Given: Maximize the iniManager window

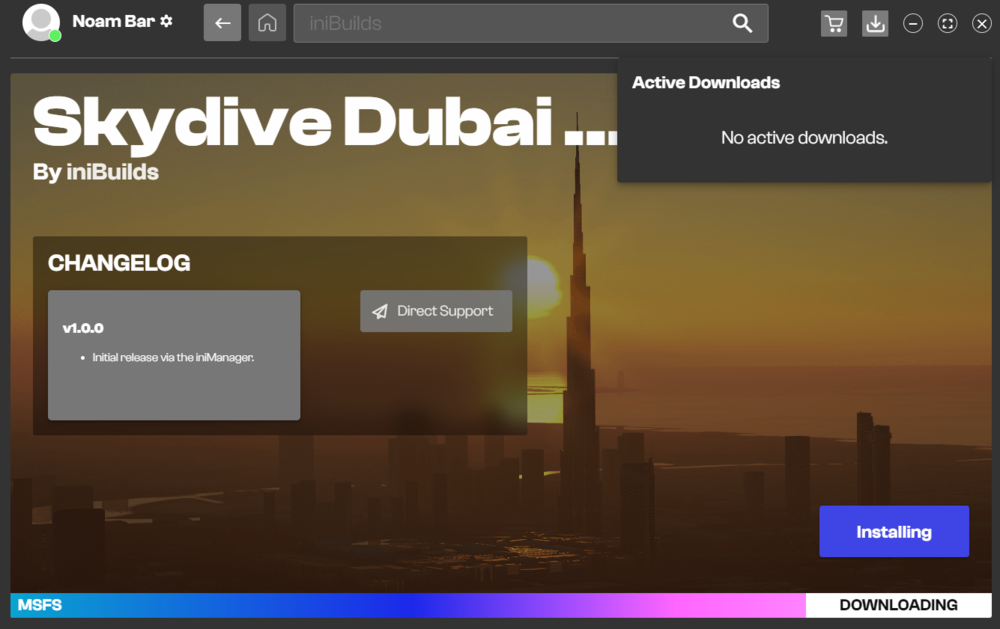Looking at the screenshot, I should click(947, 24).
